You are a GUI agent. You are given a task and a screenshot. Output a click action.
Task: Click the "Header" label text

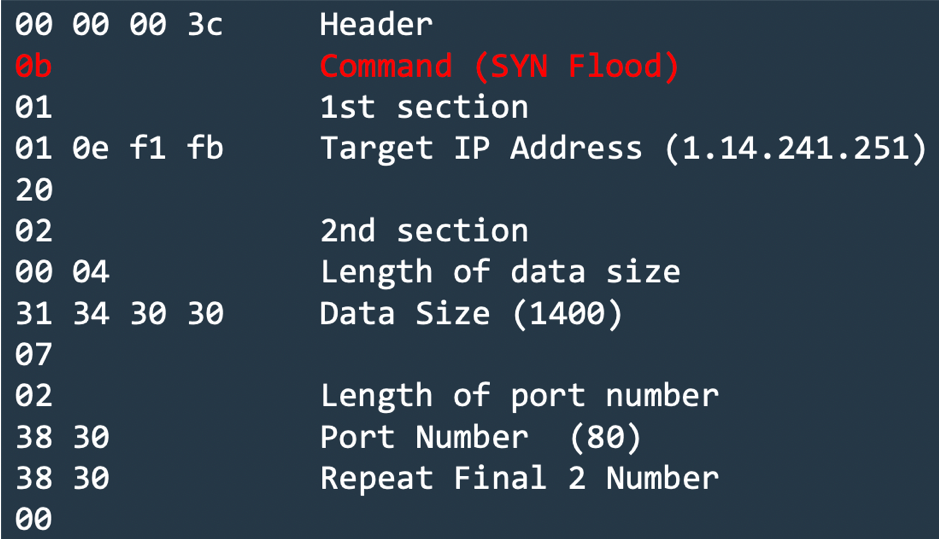click(376, 24)
